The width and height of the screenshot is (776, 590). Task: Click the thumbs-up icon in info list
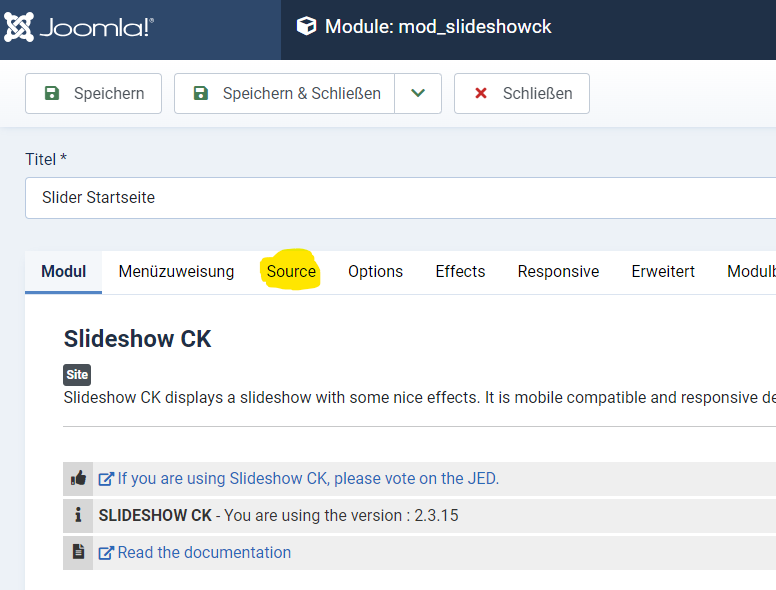click(78, 478)
